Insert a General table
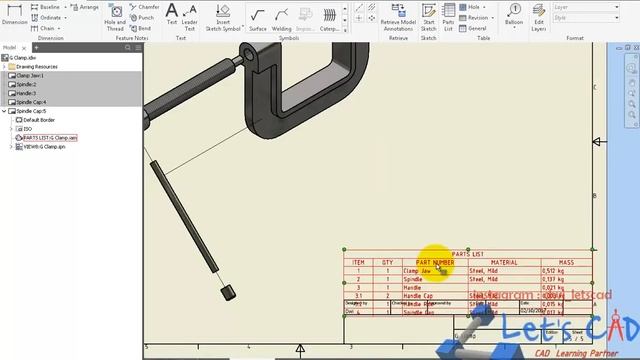 pos(473,28)
